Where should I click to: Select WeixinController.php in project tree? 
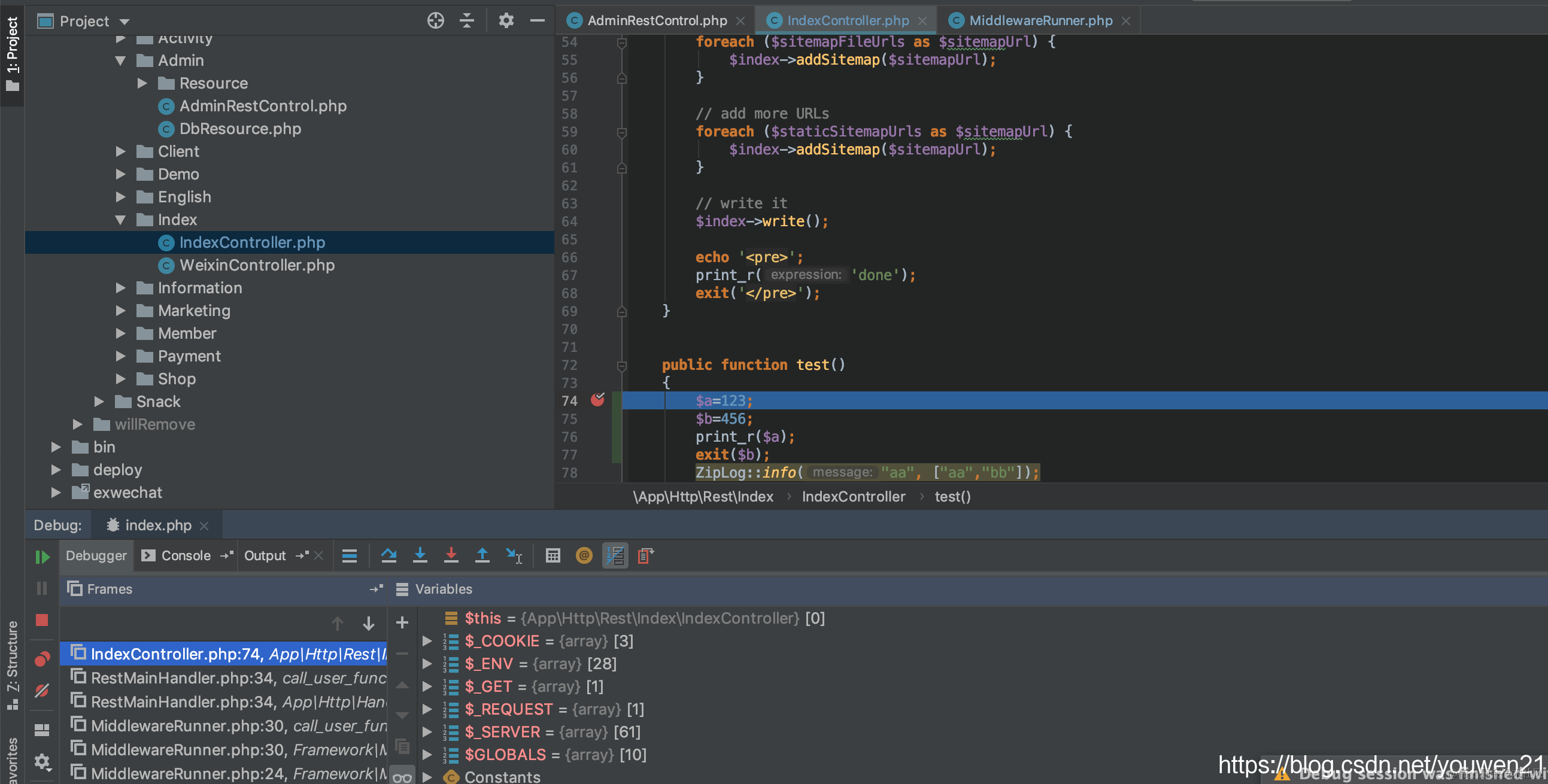257,266
